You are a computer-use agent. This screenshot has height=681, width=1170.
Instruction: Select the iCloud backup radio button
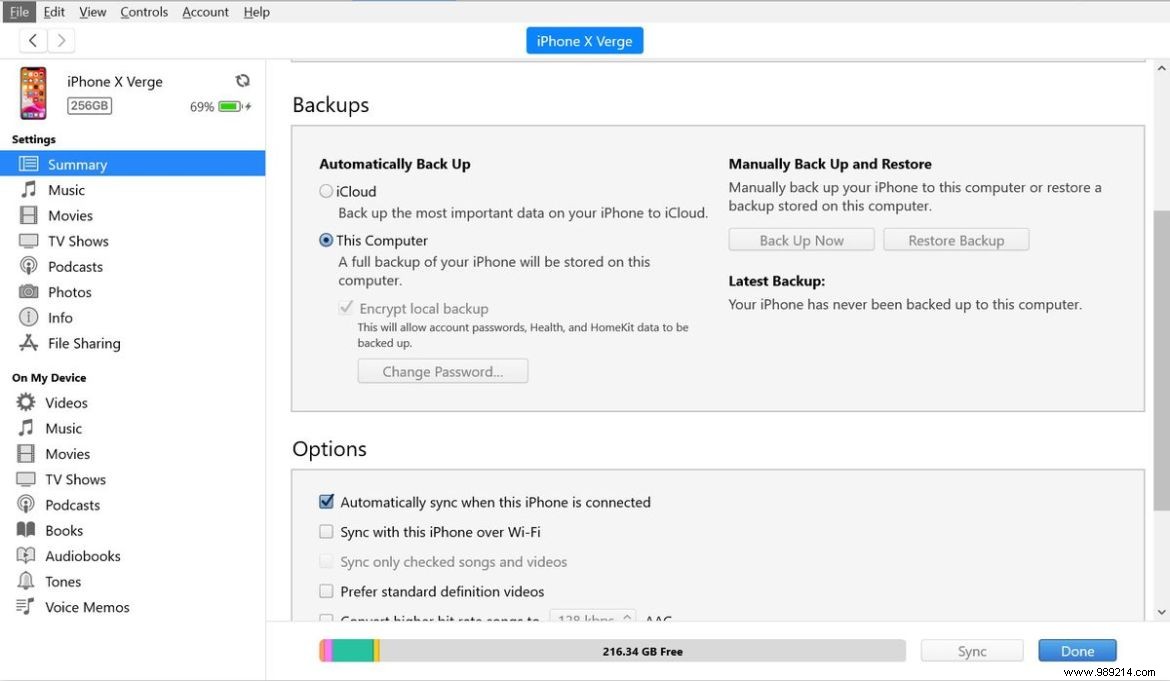[x=326, y=191]
